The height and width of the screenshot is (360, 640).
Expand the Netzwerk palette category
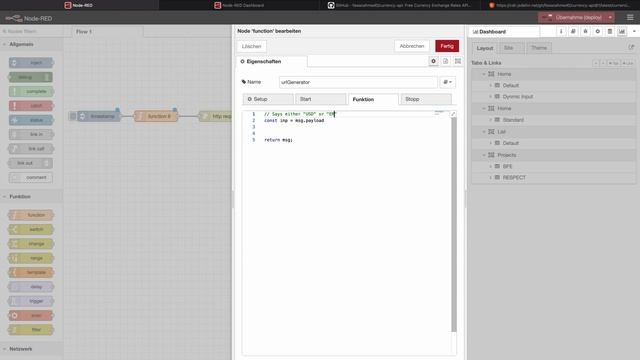pyautogui.click(x=31, y=349)
